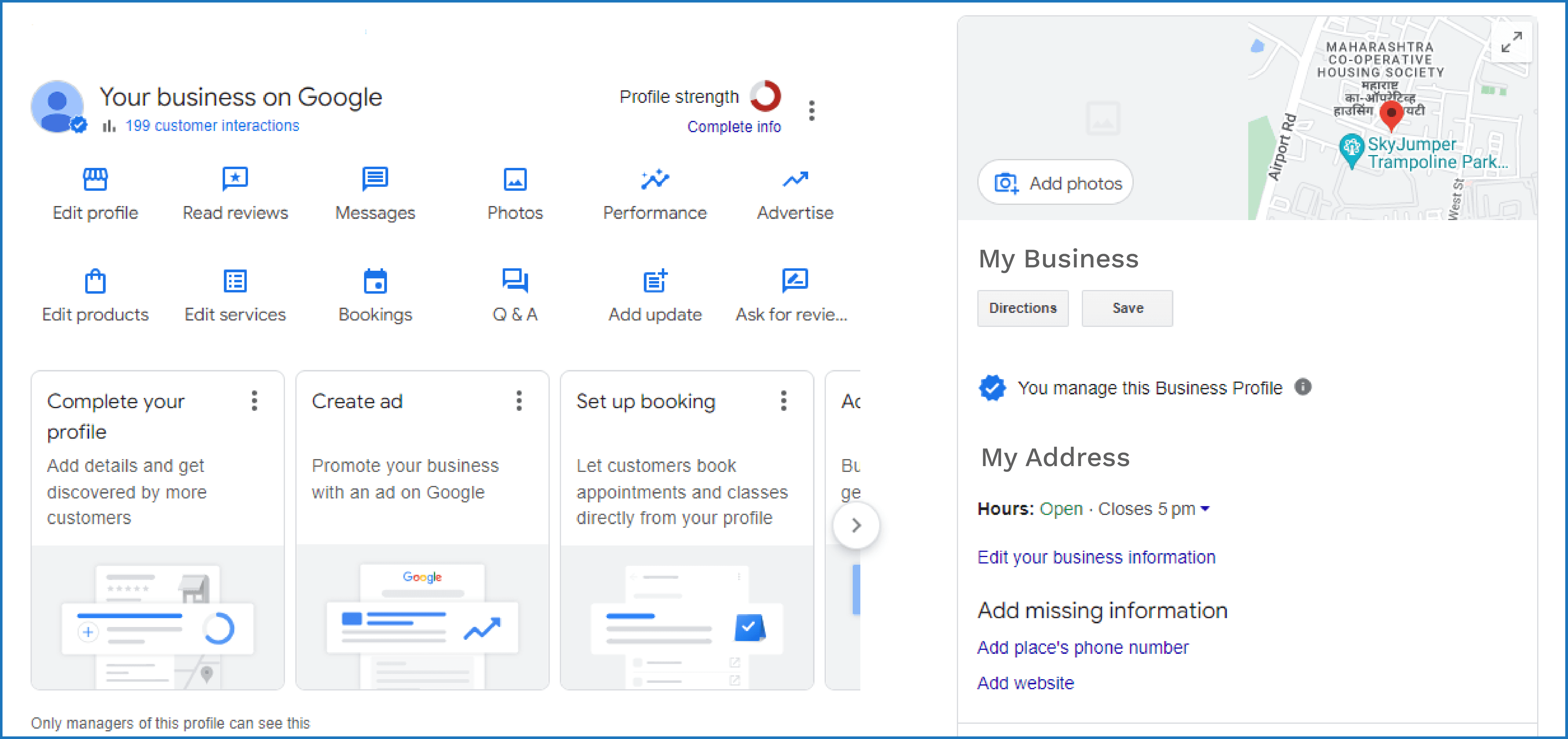Viewport: 1568px width, 739px height.
Task: Open Set up booking card options menu
Action: (784, 401)
